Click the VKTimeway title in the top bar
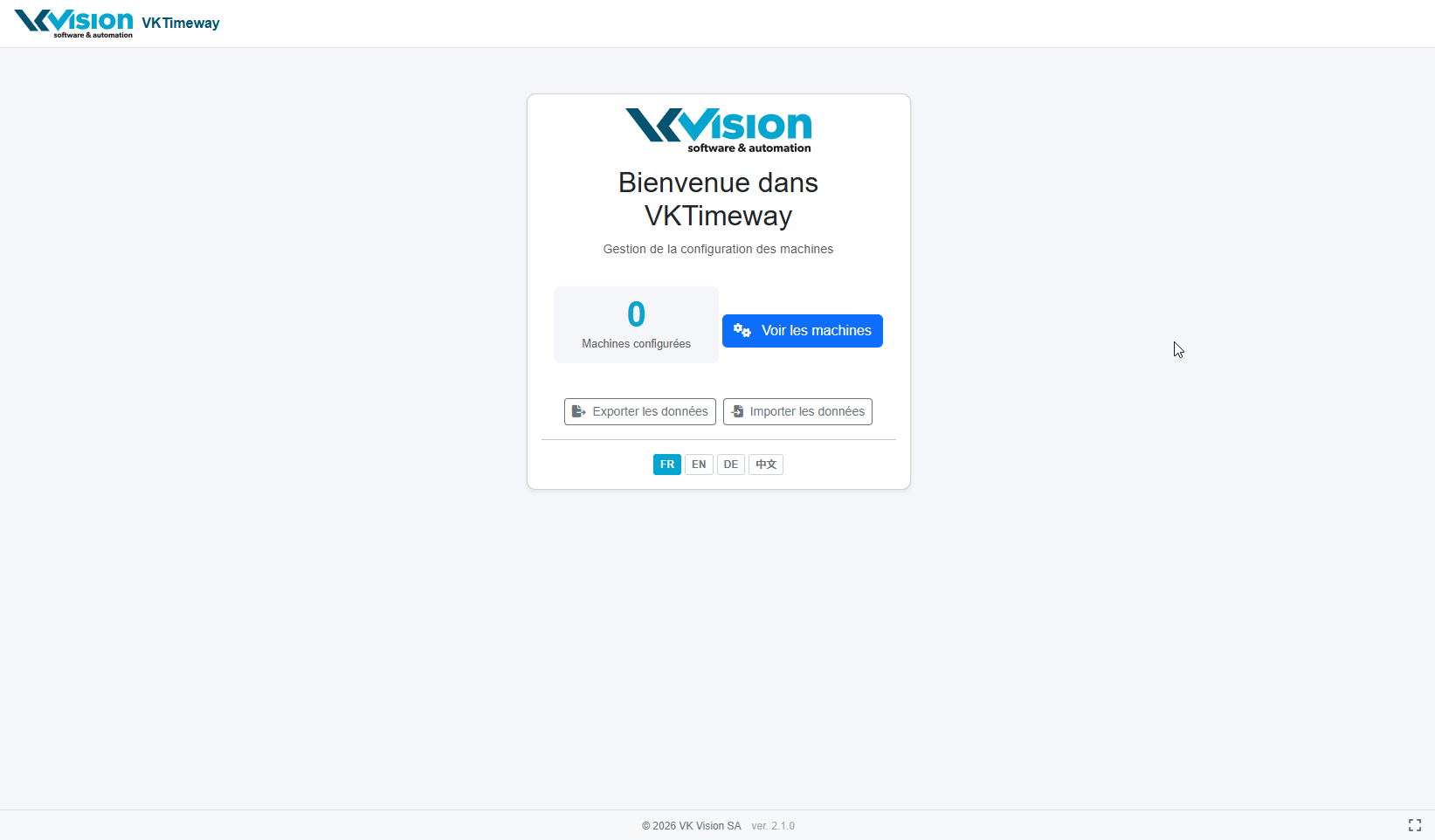1435x840 pixels. pyautogui.click(x=181, y=24)
